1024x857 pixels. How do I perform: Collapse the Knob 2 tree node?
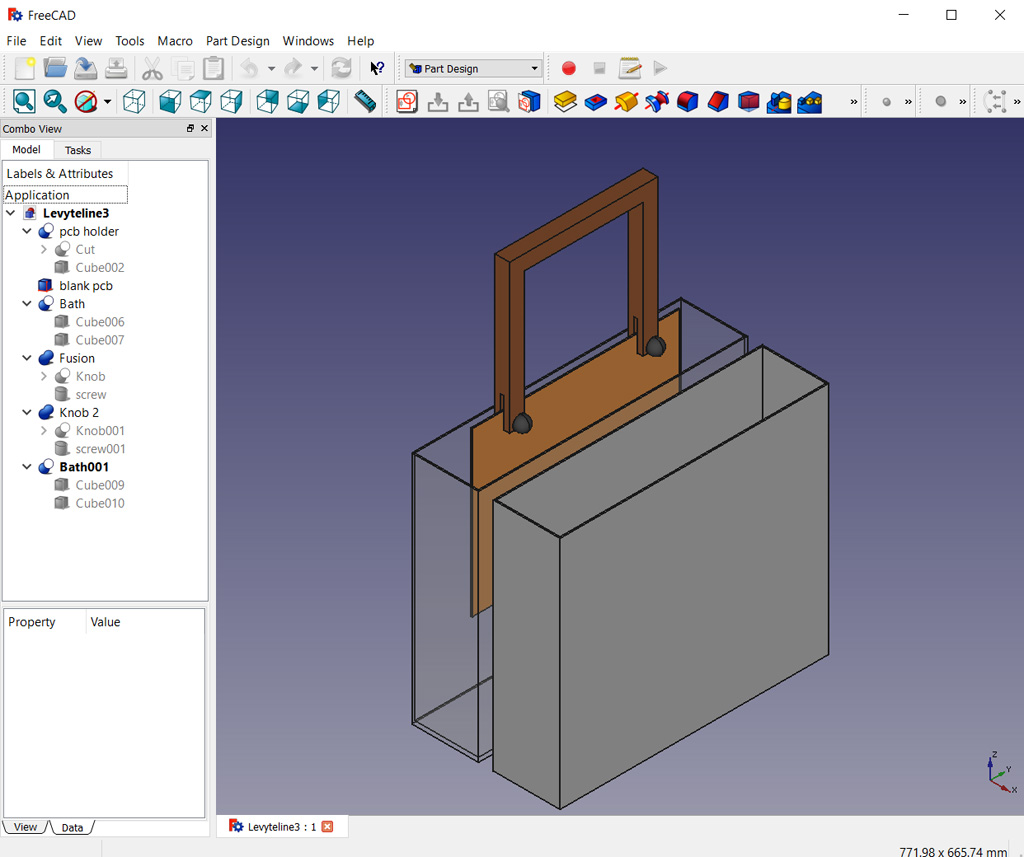click(27, 412)
